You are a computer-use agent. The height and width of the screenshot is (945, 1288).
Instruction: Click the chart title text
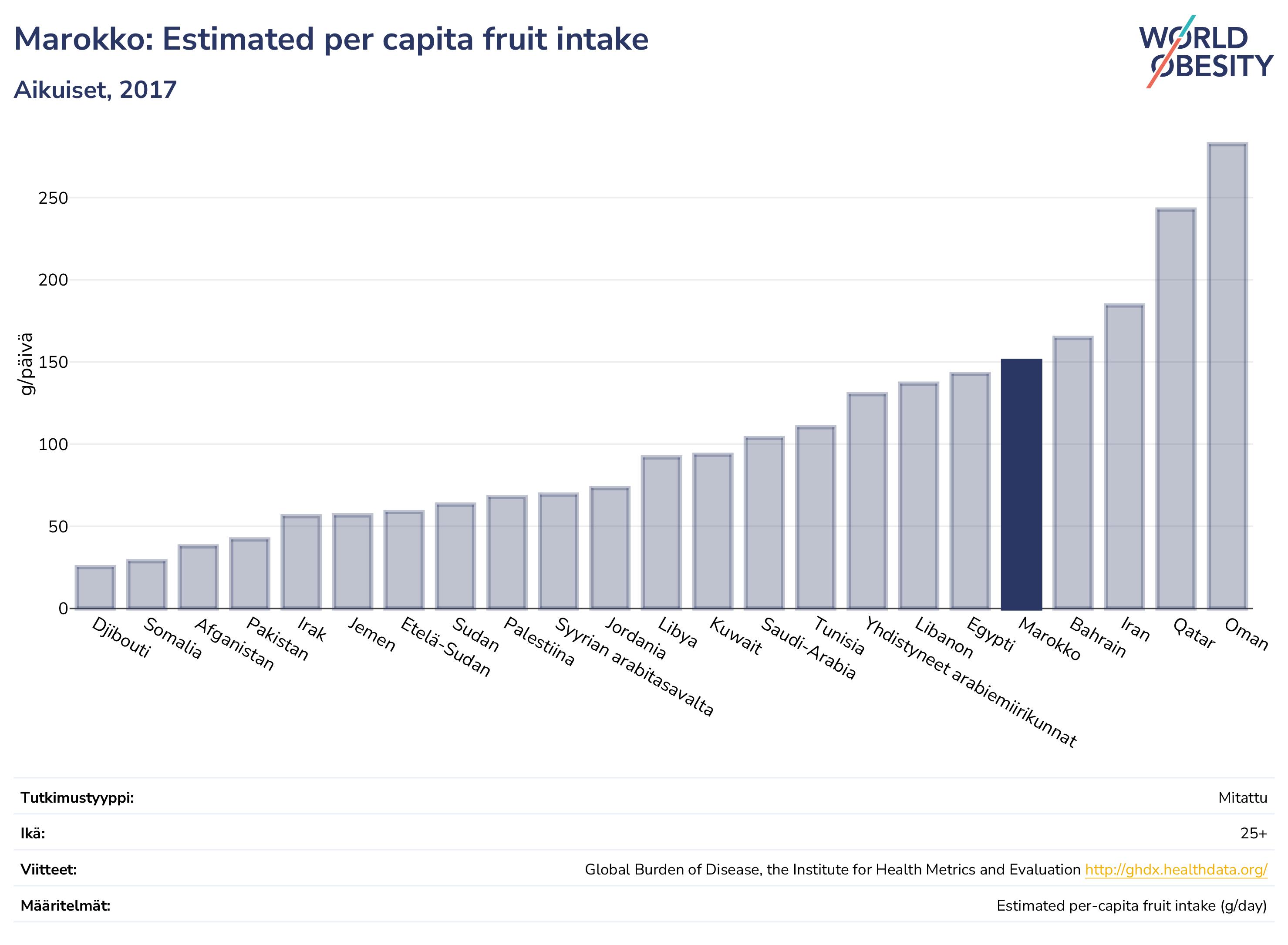(x=331, y=39)
